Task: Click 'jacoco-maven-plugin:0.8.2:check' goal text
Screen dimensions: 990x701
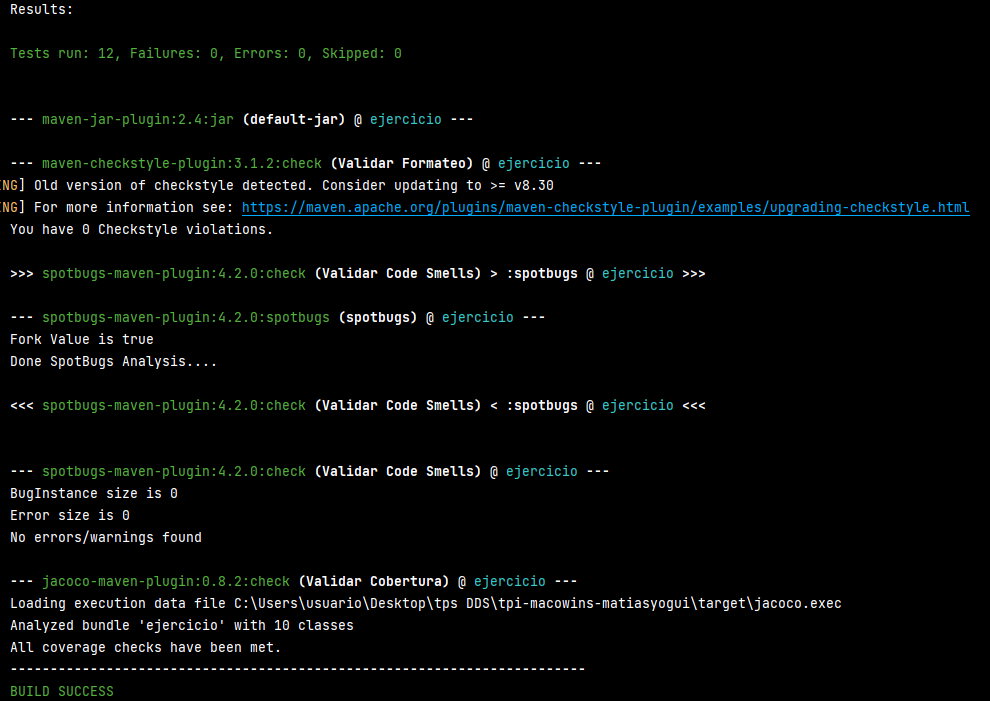Action: pyautogui.click(x=166, y=582)
